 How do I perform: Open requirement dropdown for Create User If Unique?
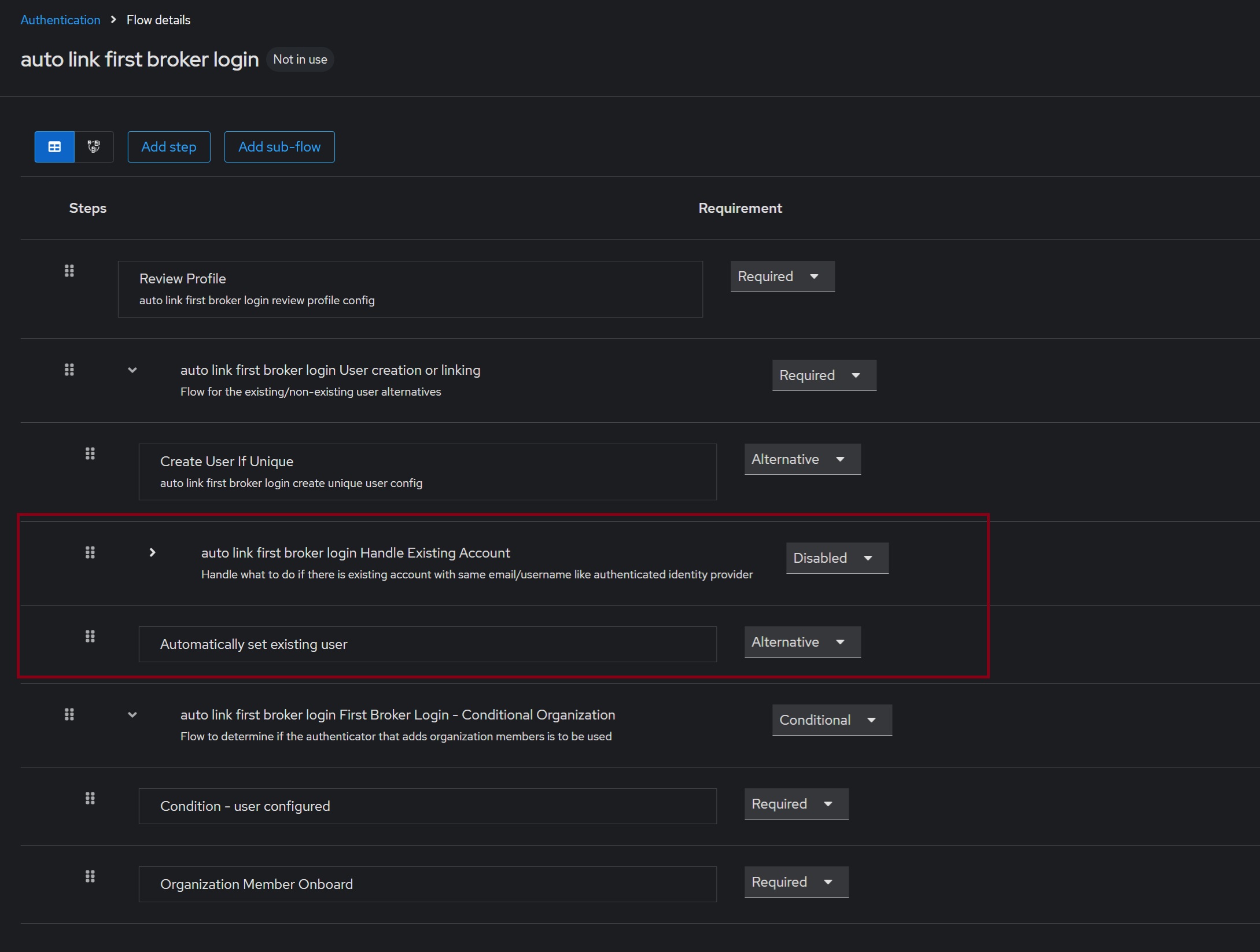coord(802,459)
